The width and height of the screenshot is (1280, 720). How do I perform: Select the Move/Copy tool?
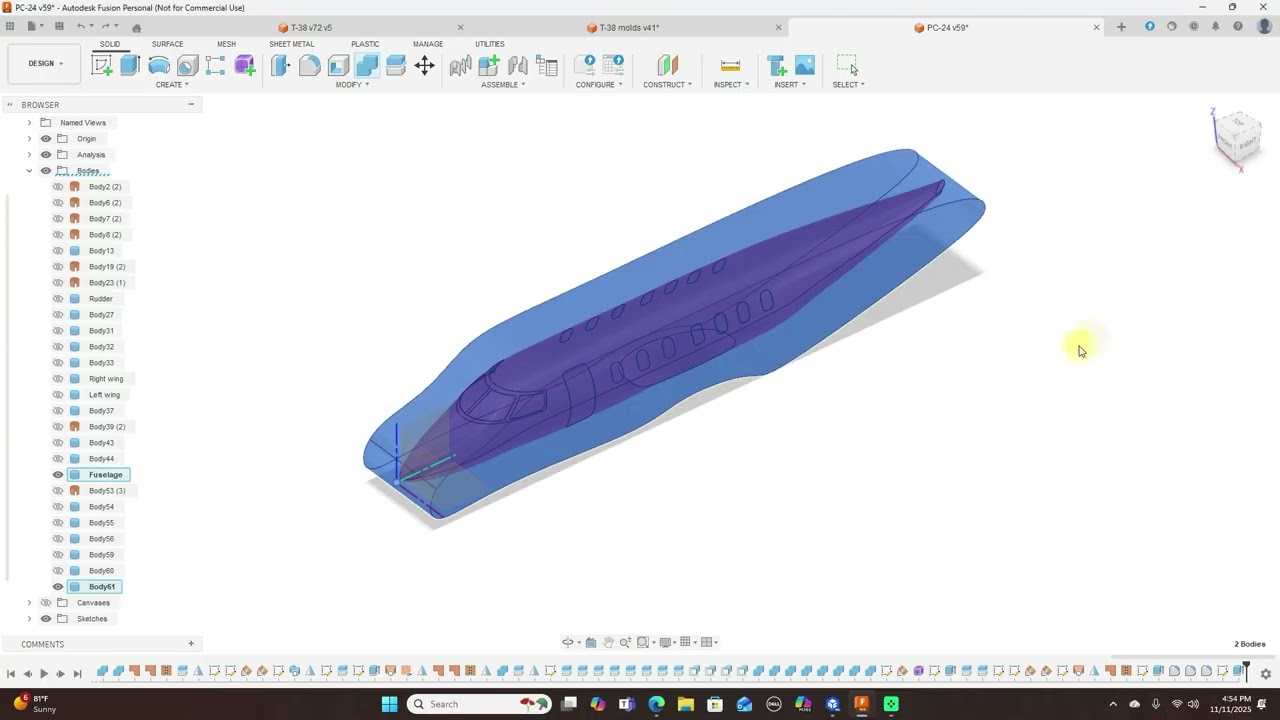click(425, 66)
